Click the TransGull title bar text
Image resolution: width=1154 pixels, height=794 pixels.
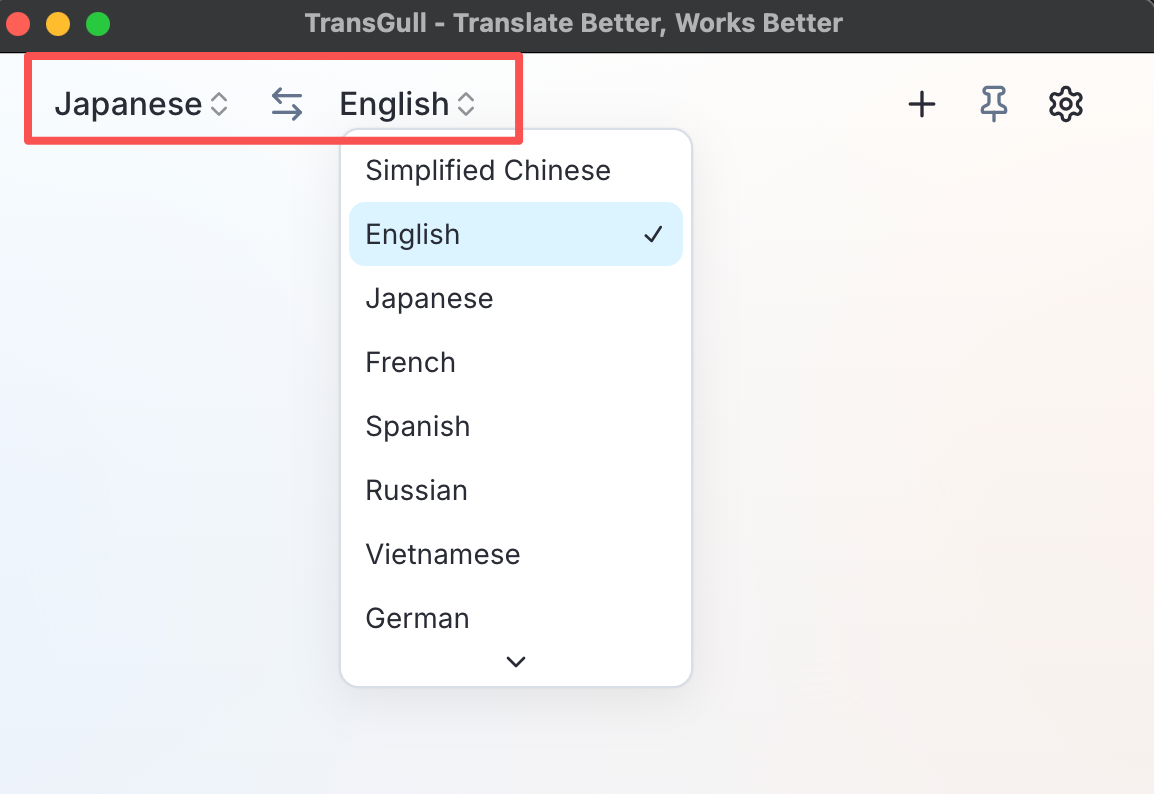[572, 22]
